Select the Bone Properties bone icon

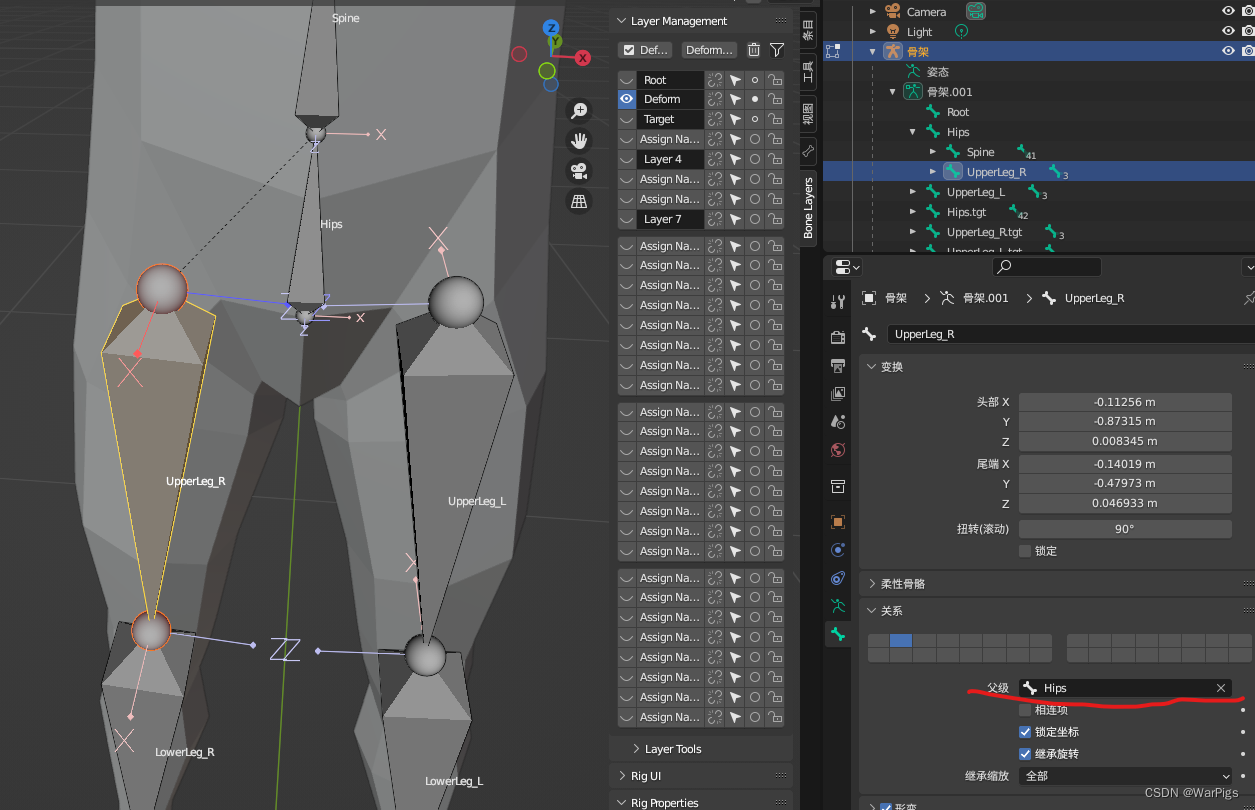(x=838, y=634)
